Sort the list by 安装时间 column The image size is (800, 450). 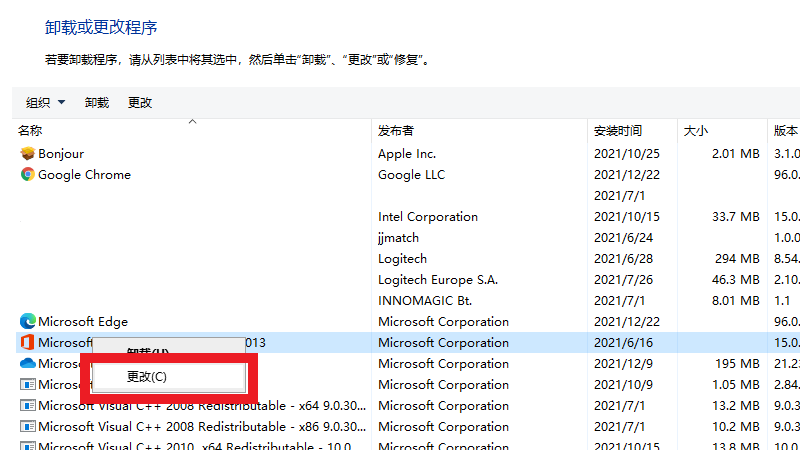pos(618,131)
